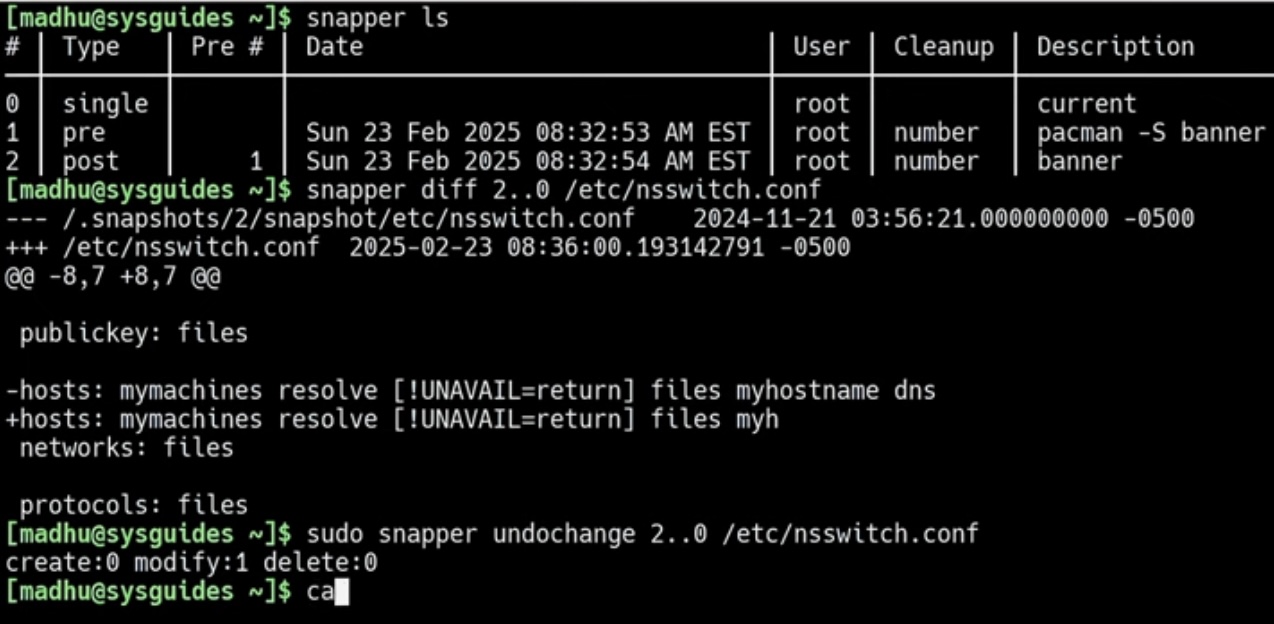Click the pre snapshot date 08:32:53
Image resolution: width=1274 pixels, height=624 pixels.
(527, 132)
